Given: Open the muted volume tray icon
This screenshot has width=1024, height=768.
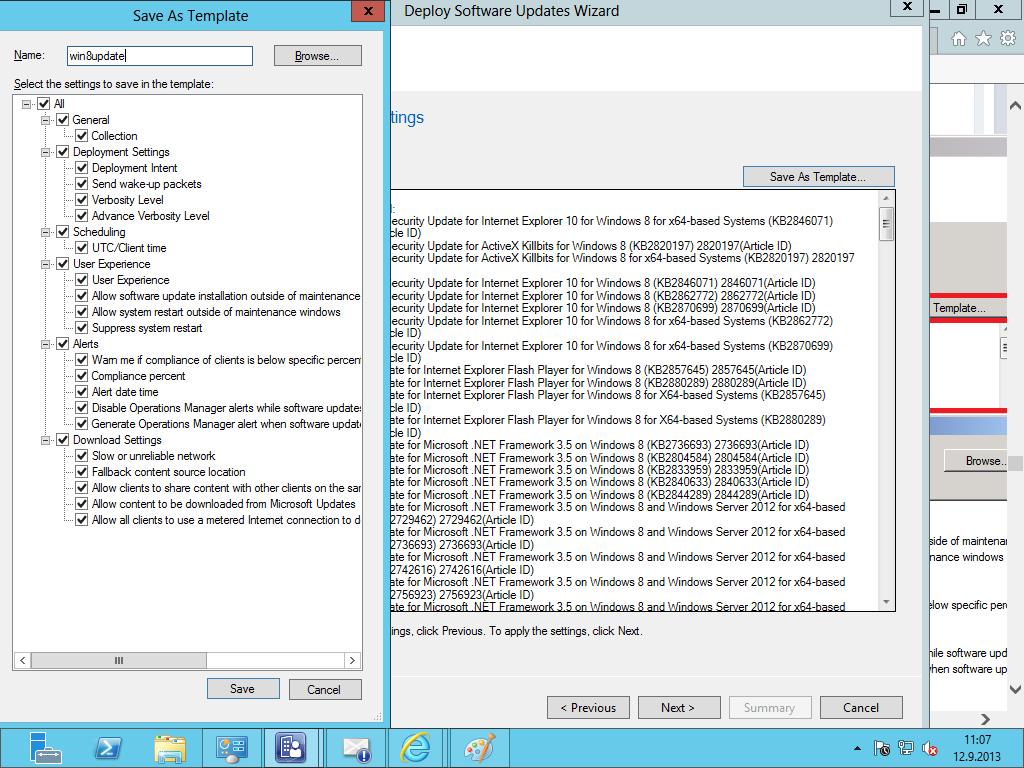Looking at the screenshot, I should [930, 748].
